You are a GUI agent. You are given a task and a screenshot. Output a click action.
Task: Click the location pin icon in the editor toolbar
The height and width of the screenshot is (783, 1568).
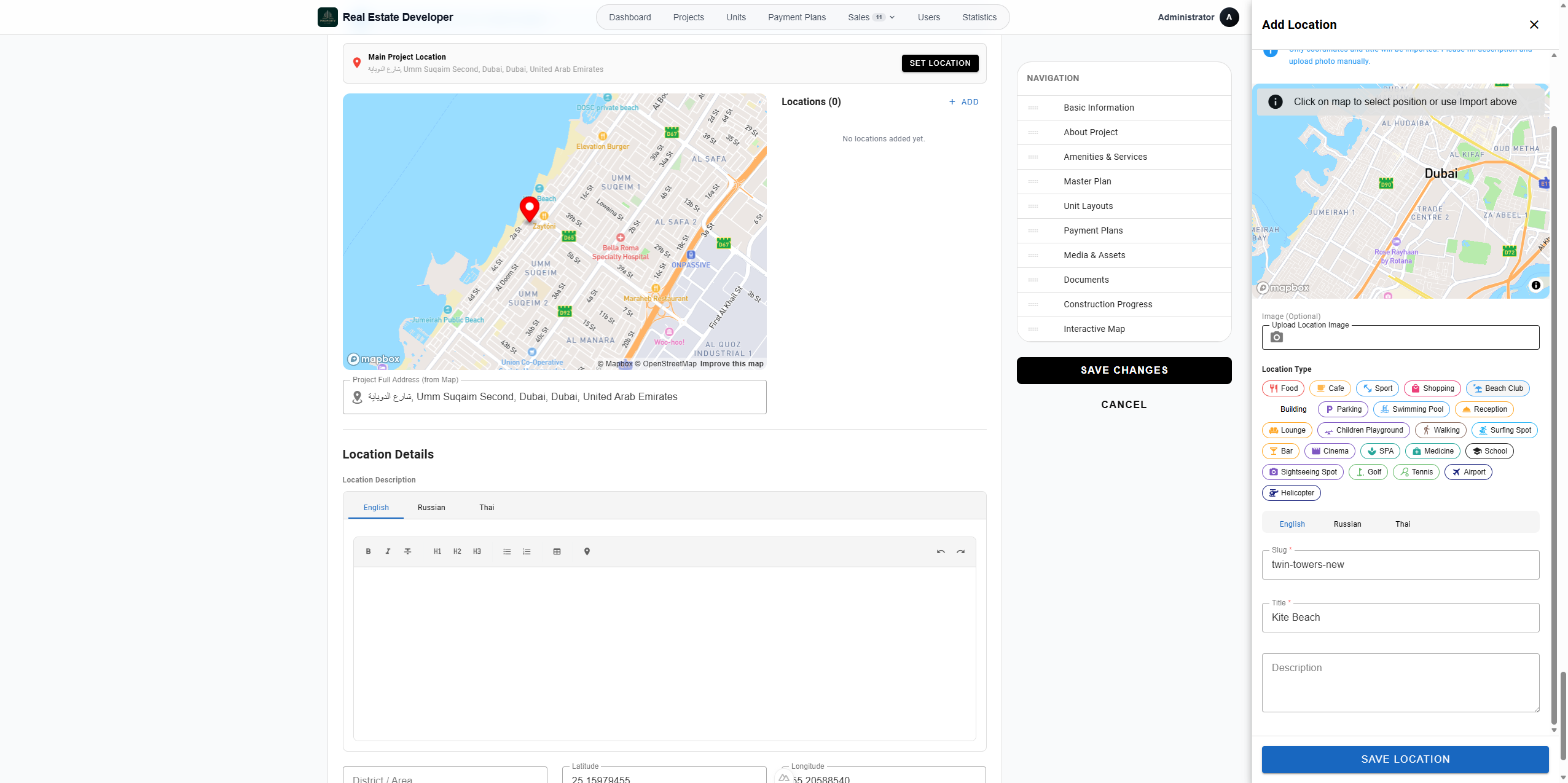pos(587,551)
